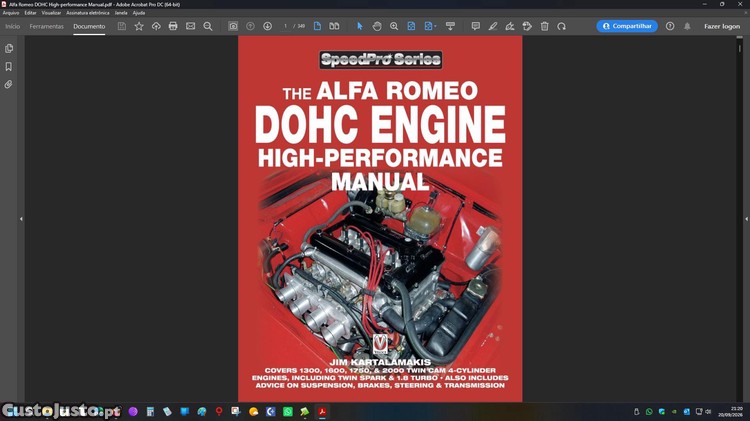750x421 pixels.
Task: Delete page with the trash can icon
Action: point(544,26)
